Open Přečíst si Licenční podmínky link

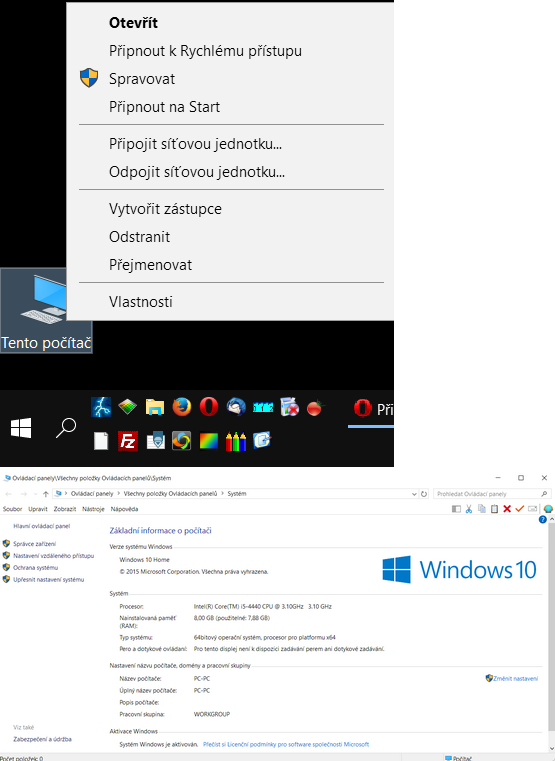tap(286, 744)
